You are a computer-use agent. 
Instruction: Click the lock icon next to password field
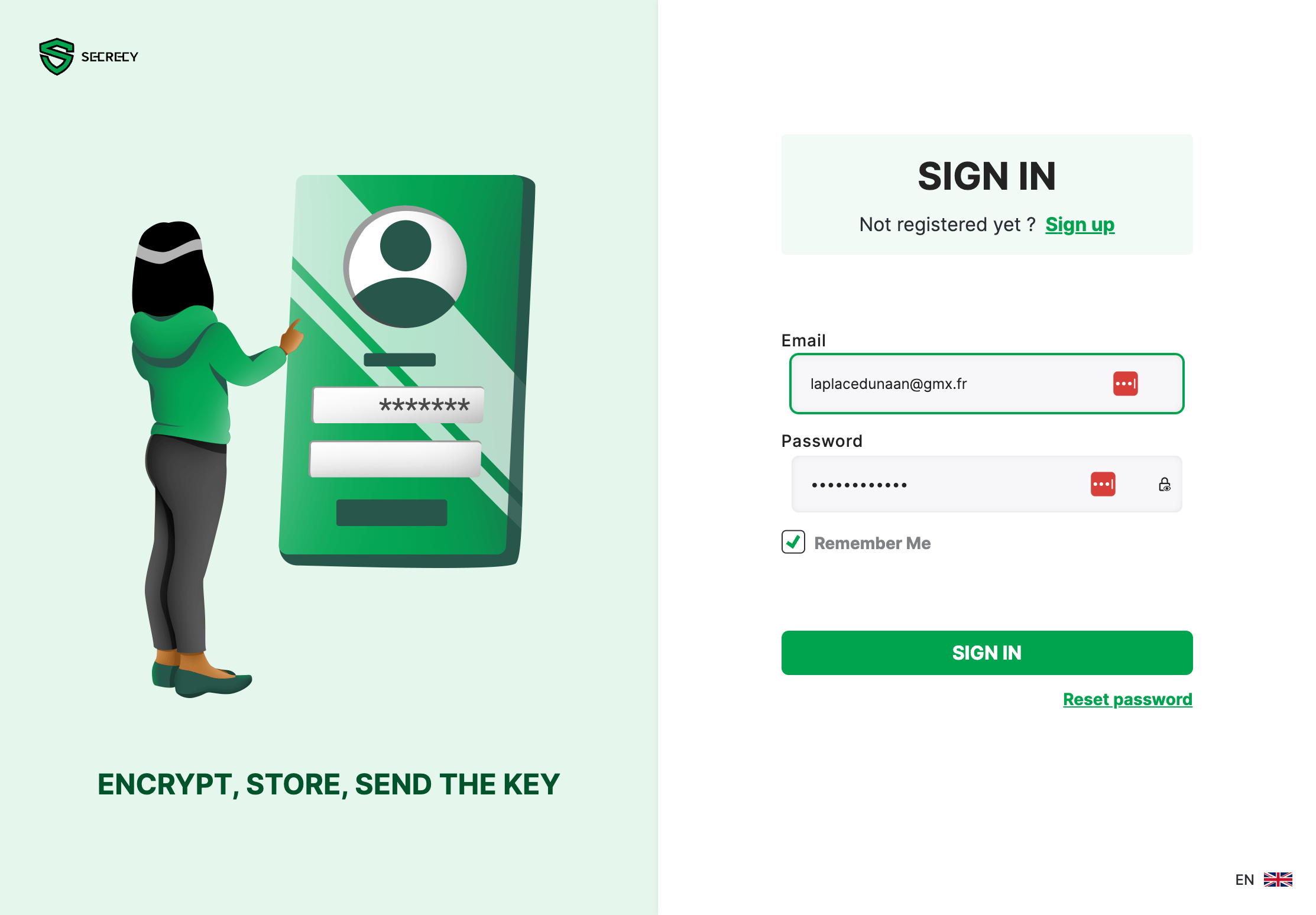point(1162,485)
